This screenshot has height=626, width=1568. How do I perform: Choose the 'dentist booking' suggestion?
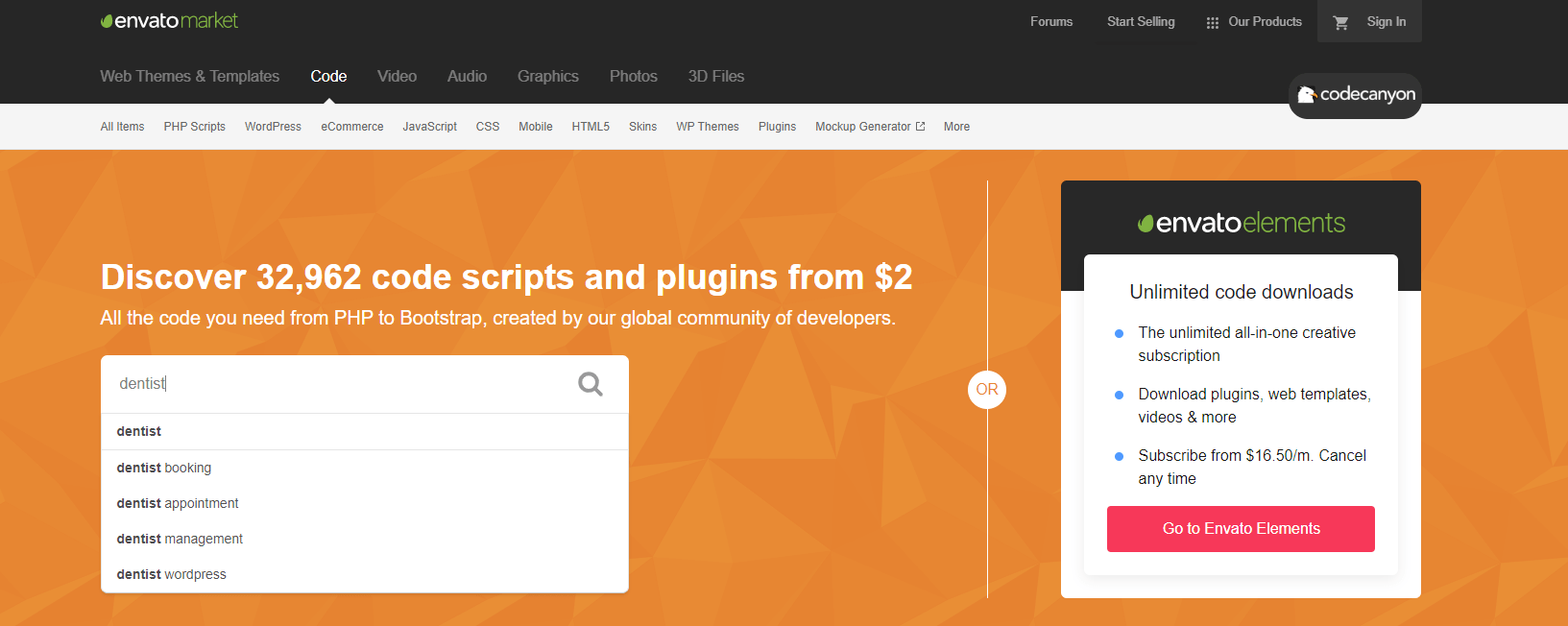tap(365, 468)
